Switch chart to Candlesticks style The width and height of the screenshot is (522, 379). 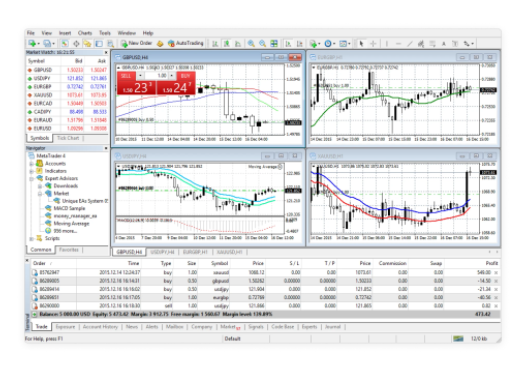pyautogui.click(x=227, y=43)
